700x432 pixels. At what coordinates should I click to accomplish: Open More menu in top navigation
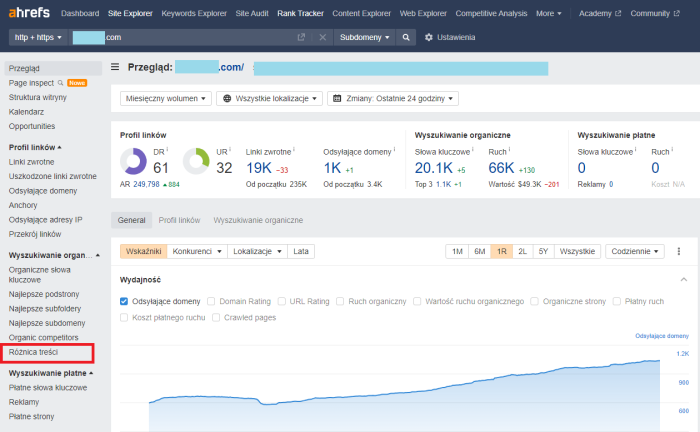[549, 13]
